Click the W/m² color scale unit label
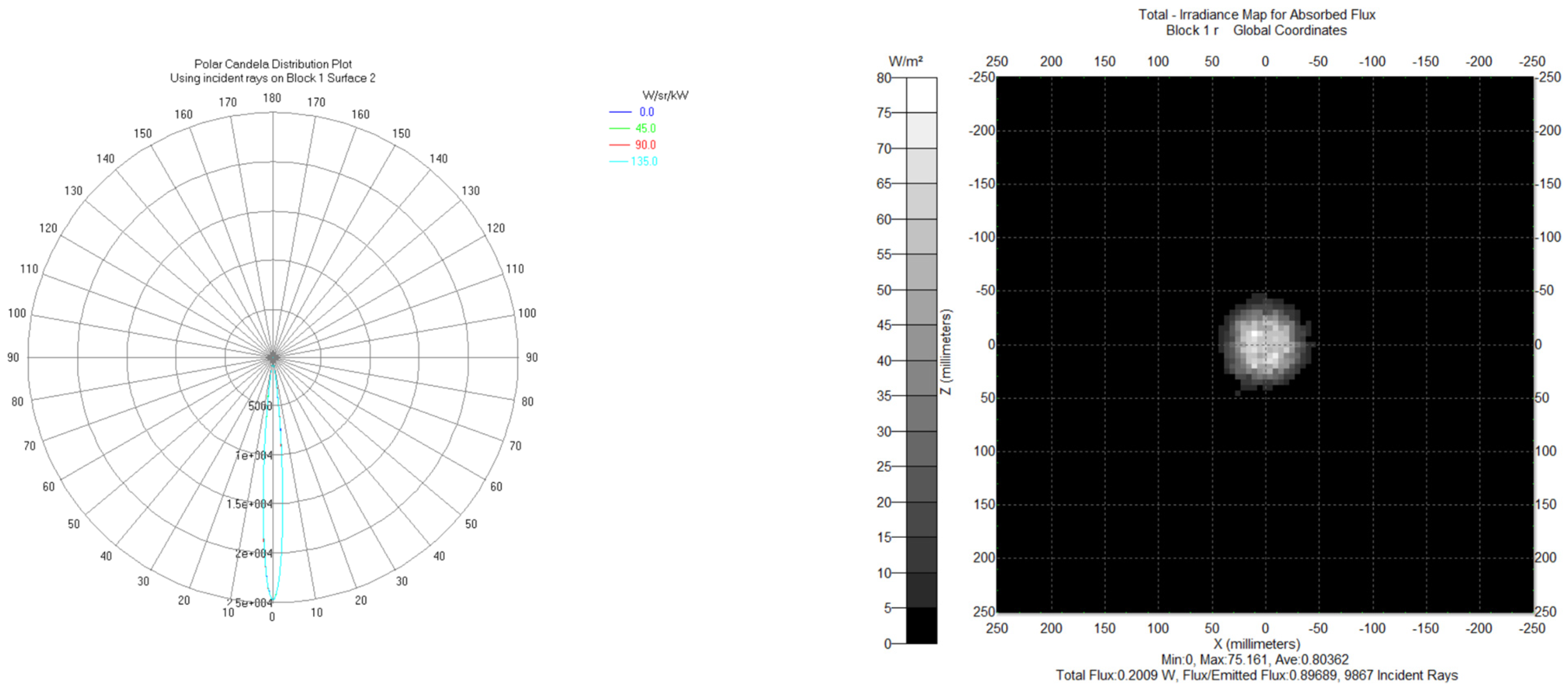The height and width of the screenshot is (691, 1568). pyautogui.click(x=905, y=62)
